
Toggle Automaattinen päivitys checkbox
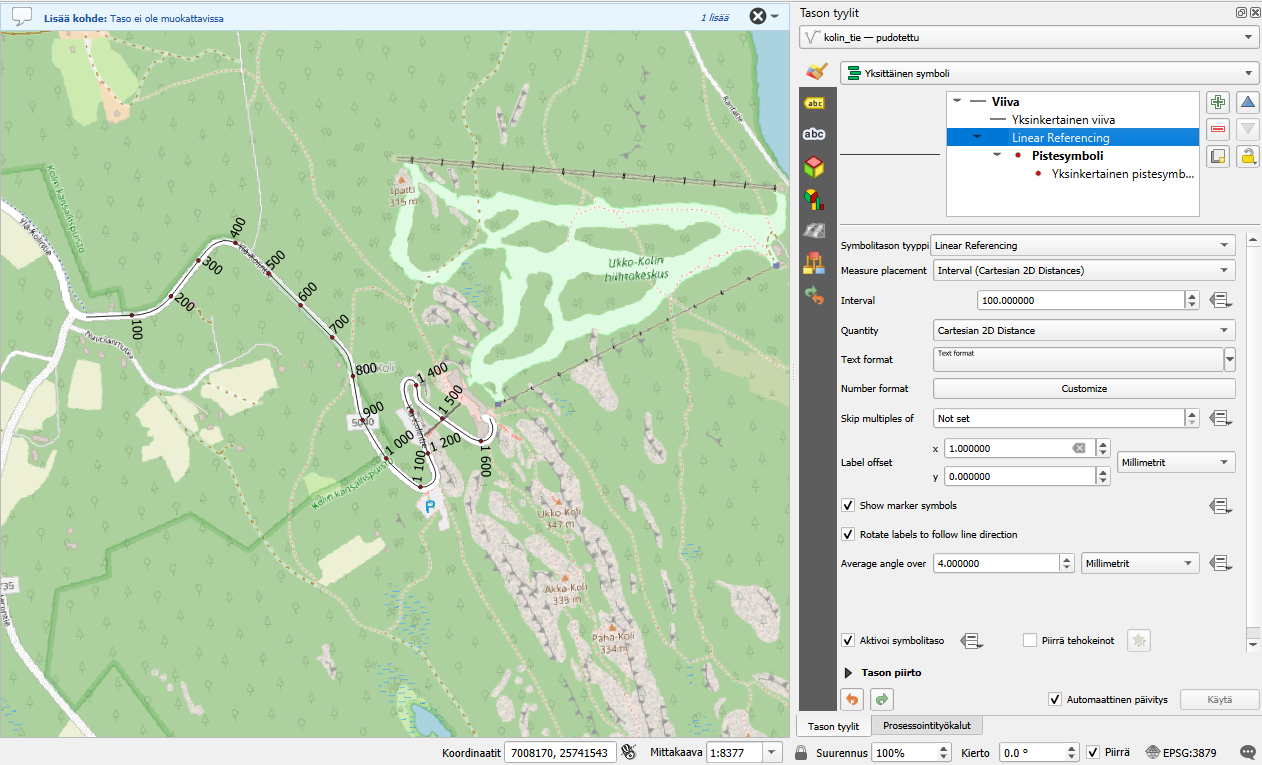click(1054, 699)
